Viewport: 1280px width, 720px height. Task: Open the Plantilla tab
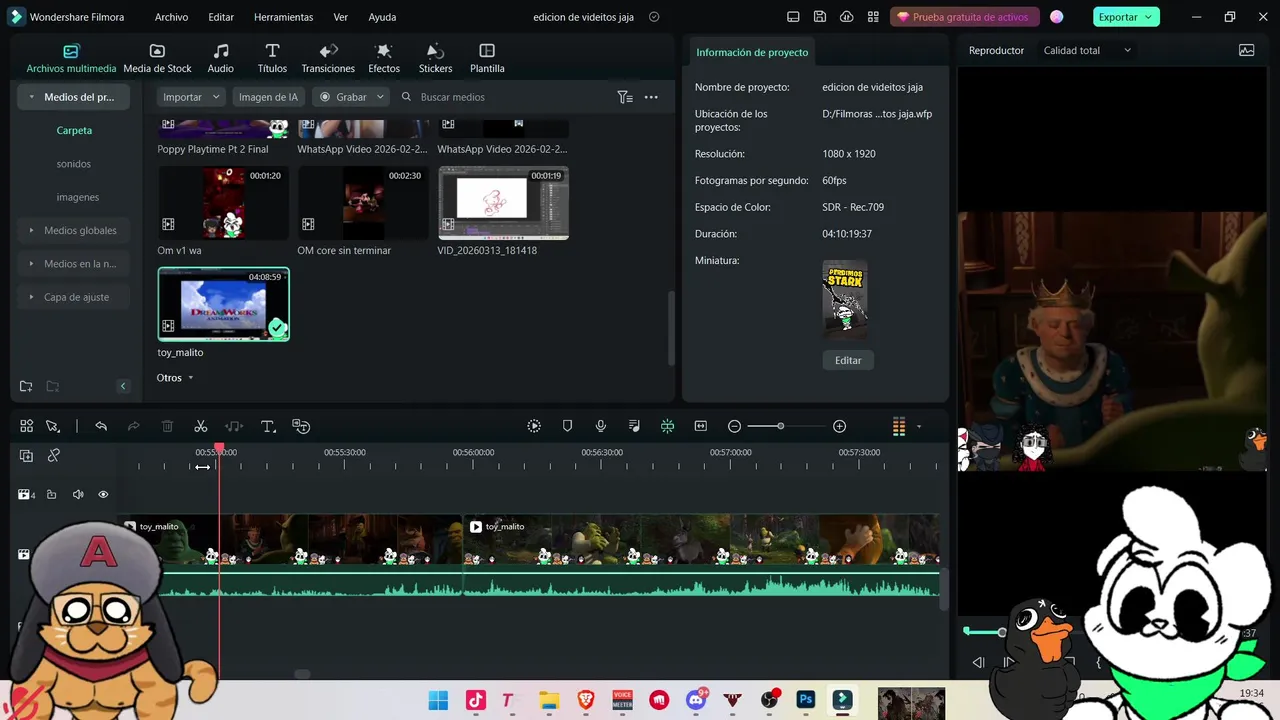click(487, 59)
